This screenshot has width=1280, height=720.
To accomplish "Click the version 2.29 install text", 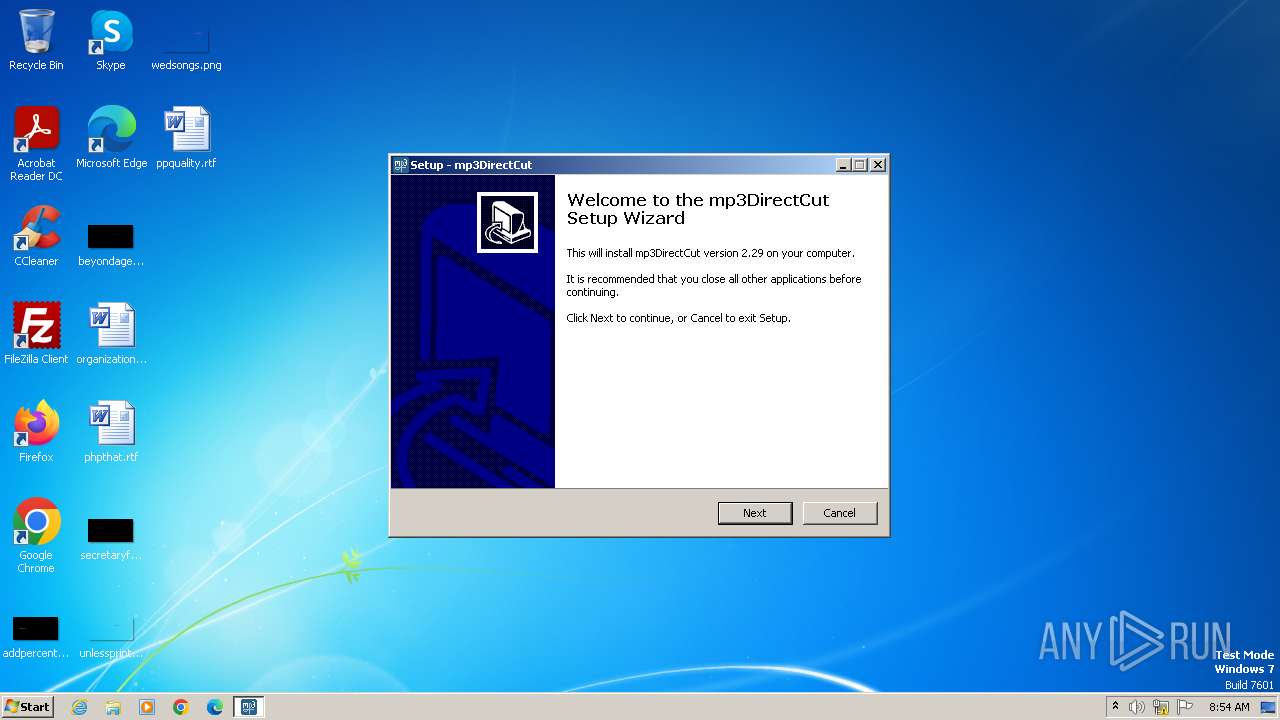I will point(710,253).
